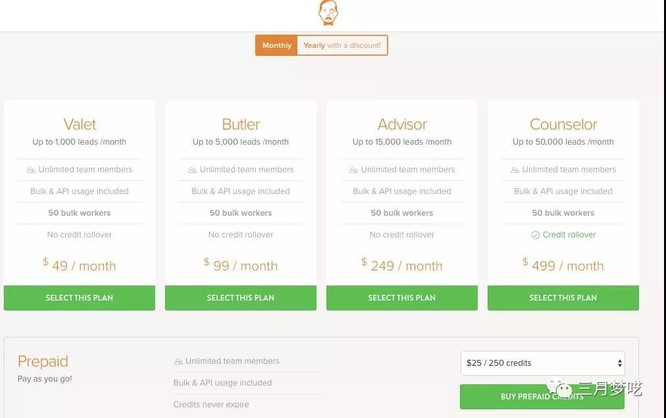Click the Prepaid section title
666x418 pixels.
[x=43, y=361]
